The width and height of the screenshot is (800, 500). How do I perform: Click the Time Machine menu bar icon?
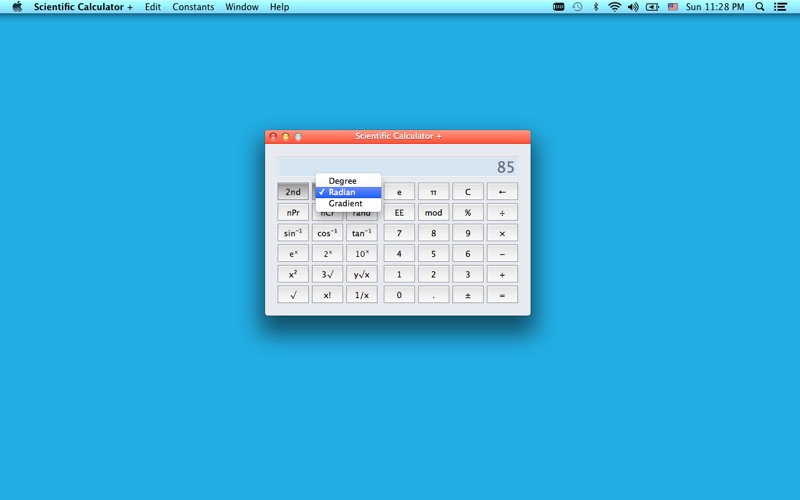click(577, 7)
